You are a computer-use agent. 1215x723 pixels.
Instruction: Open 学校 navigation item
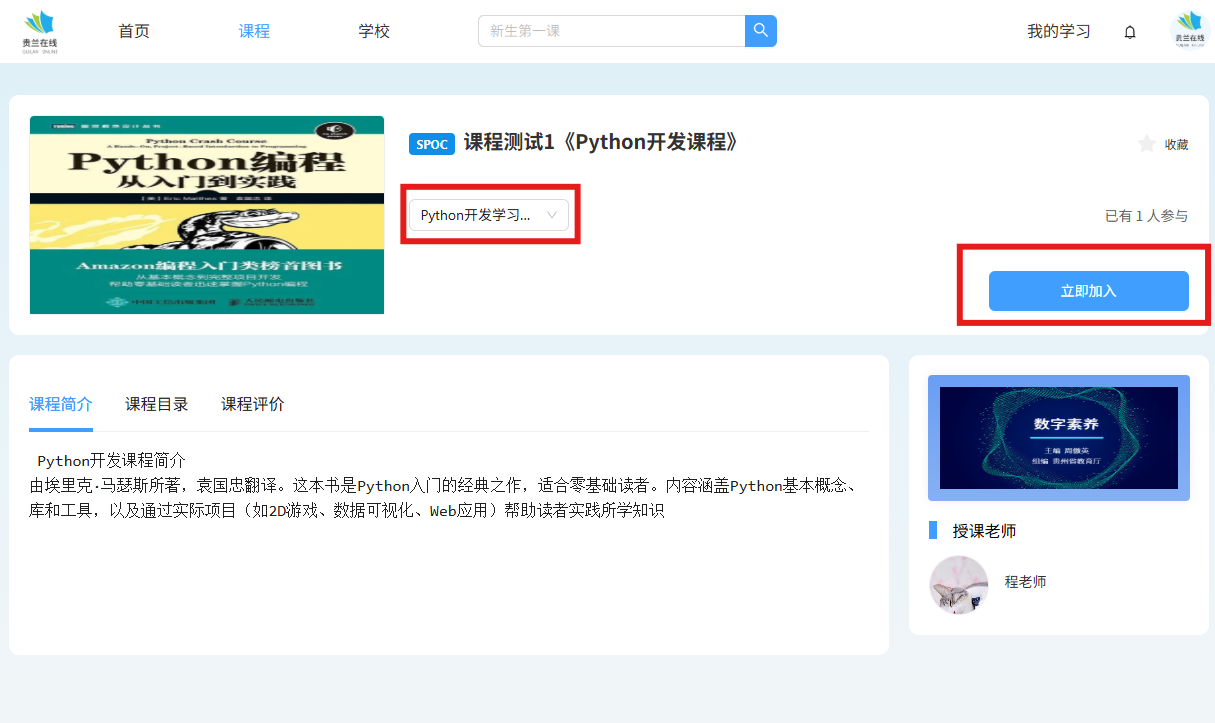coord(374,31)
